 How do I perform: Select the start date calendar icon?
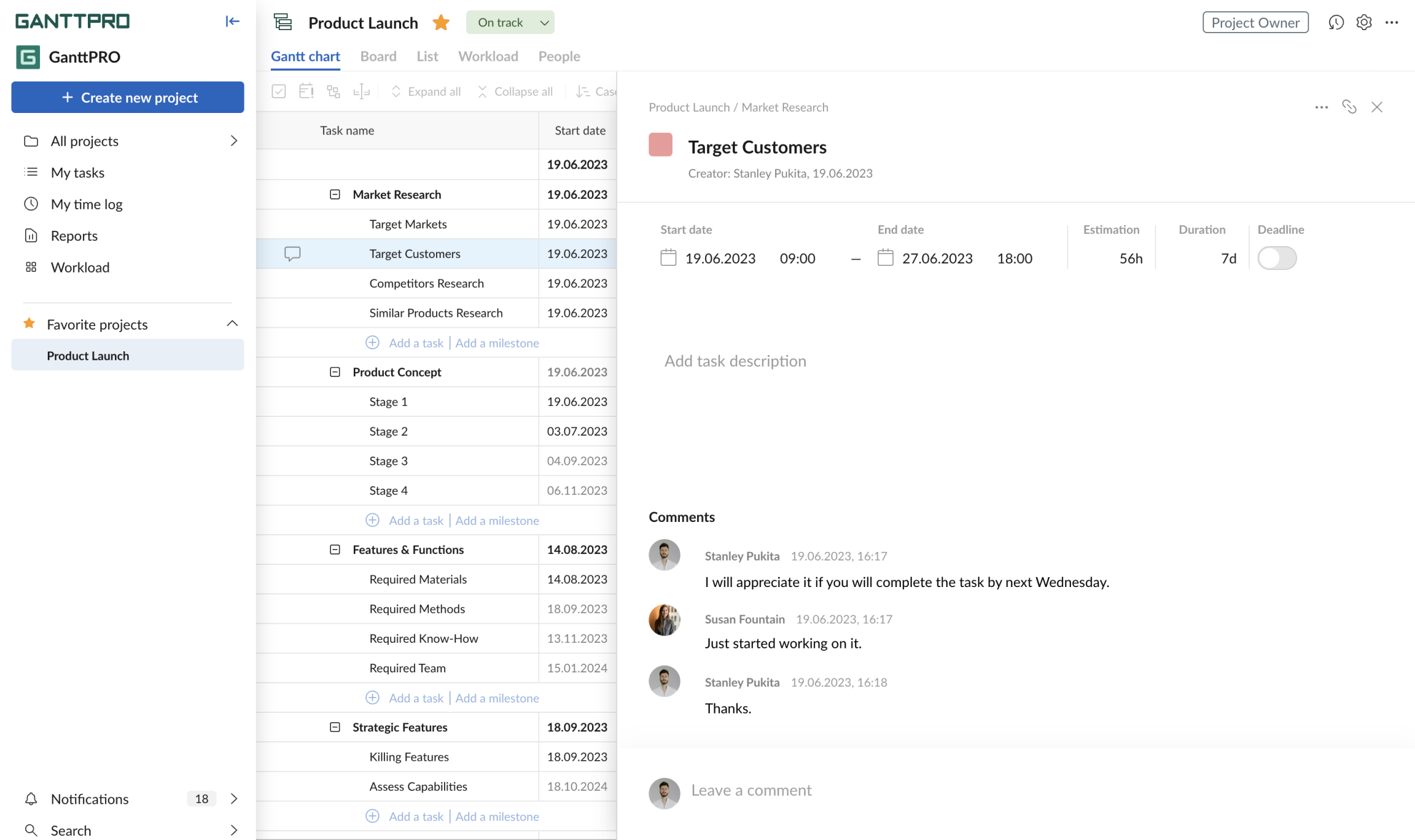(668, 258)
